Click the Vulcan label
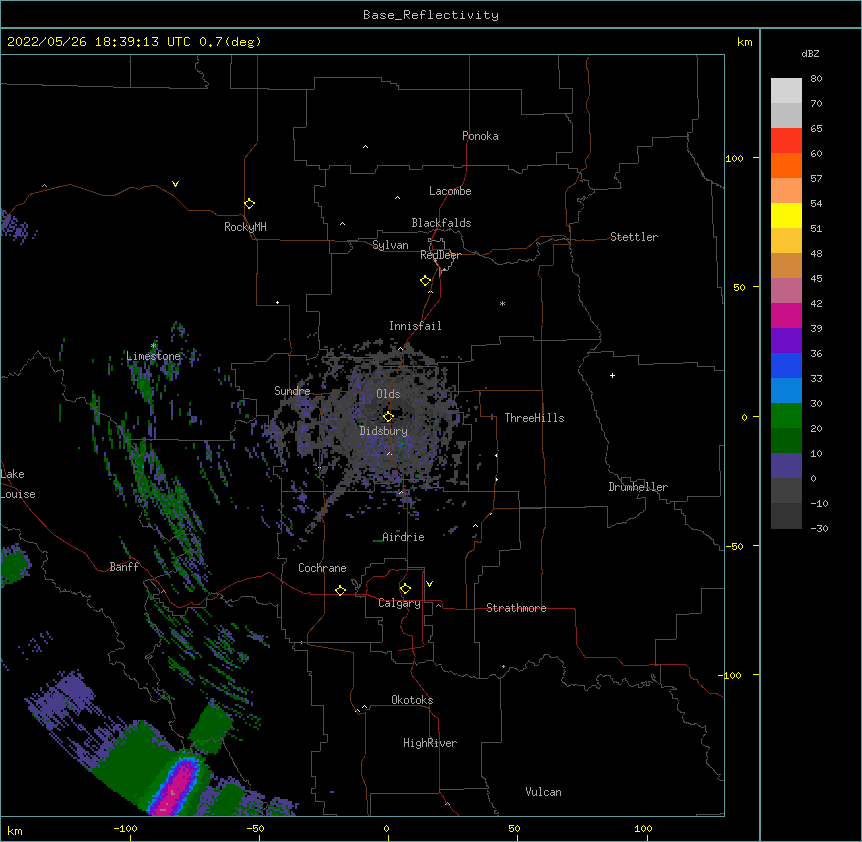This screenshot has height=842, width=862. 543,792
